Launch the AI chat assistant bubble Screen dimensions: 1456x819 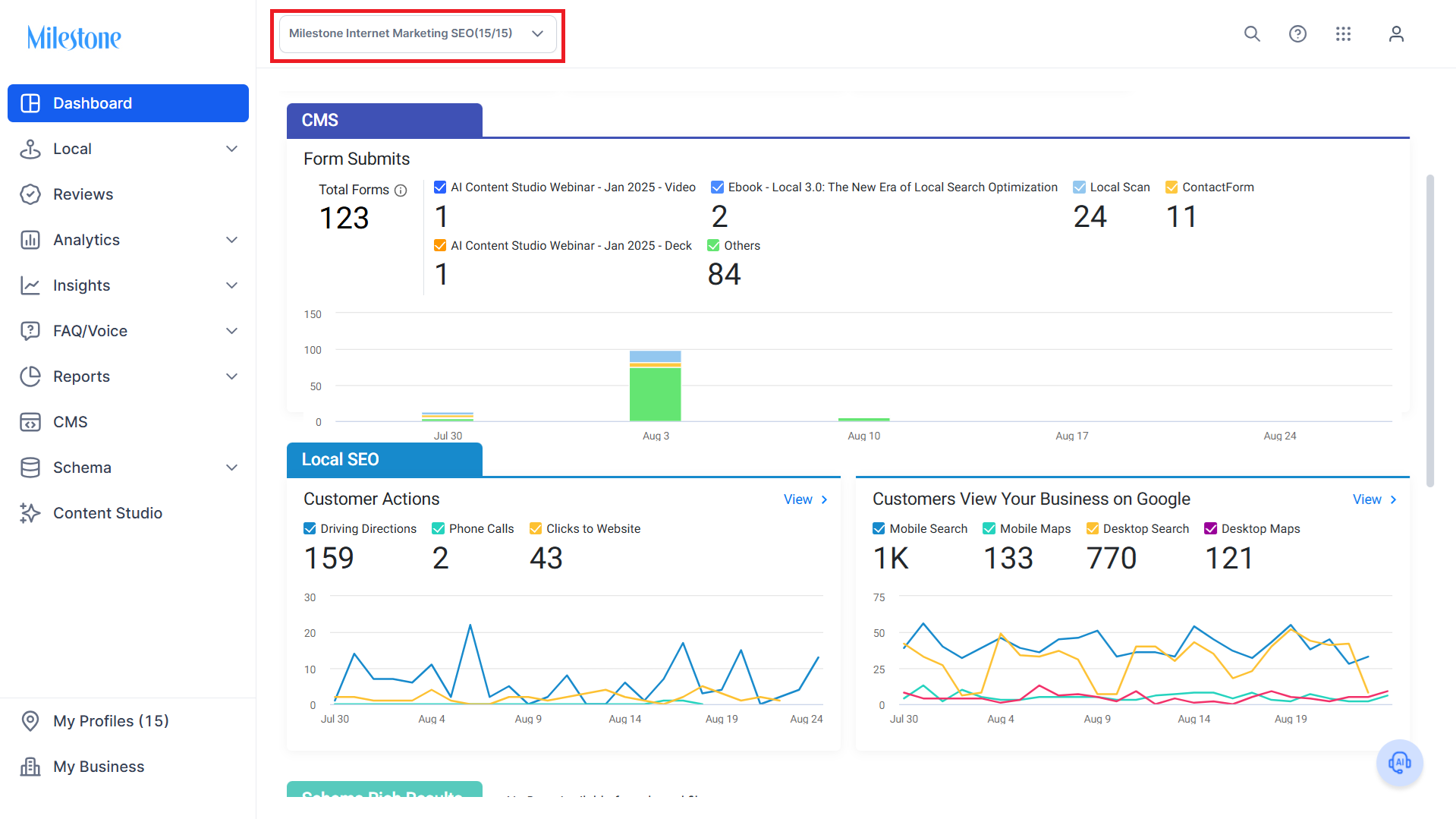coord(1399,762)
